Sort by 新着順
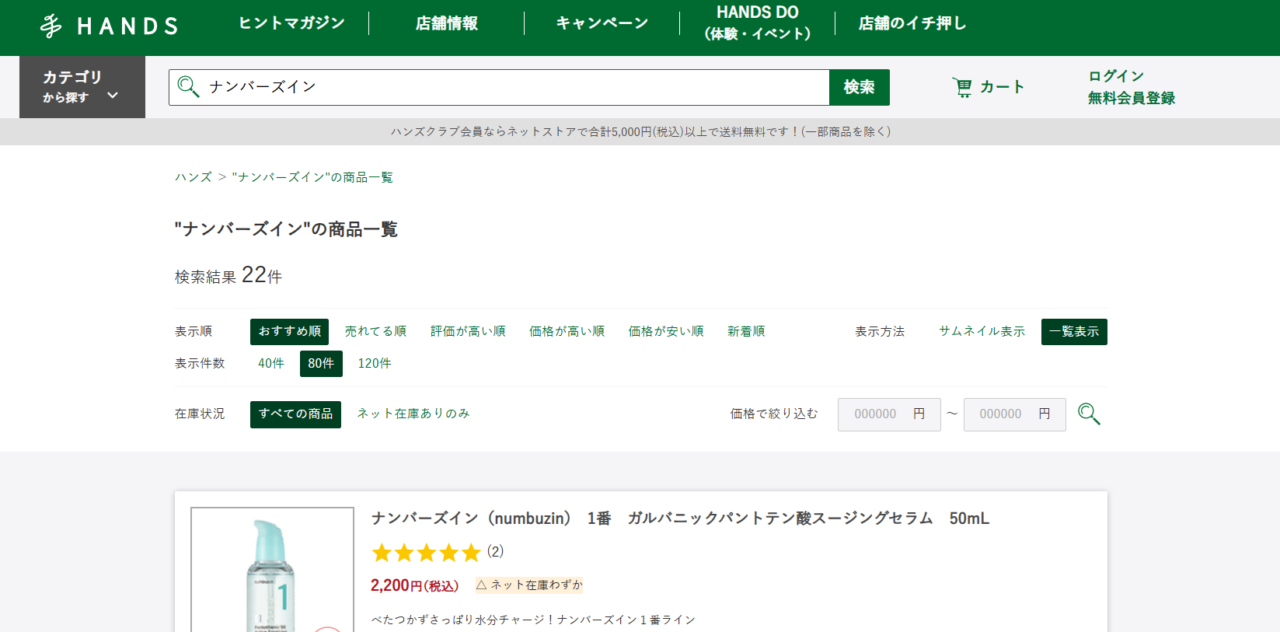The image size is (1280, 632). pyautogui.click(x=746, y=331)
